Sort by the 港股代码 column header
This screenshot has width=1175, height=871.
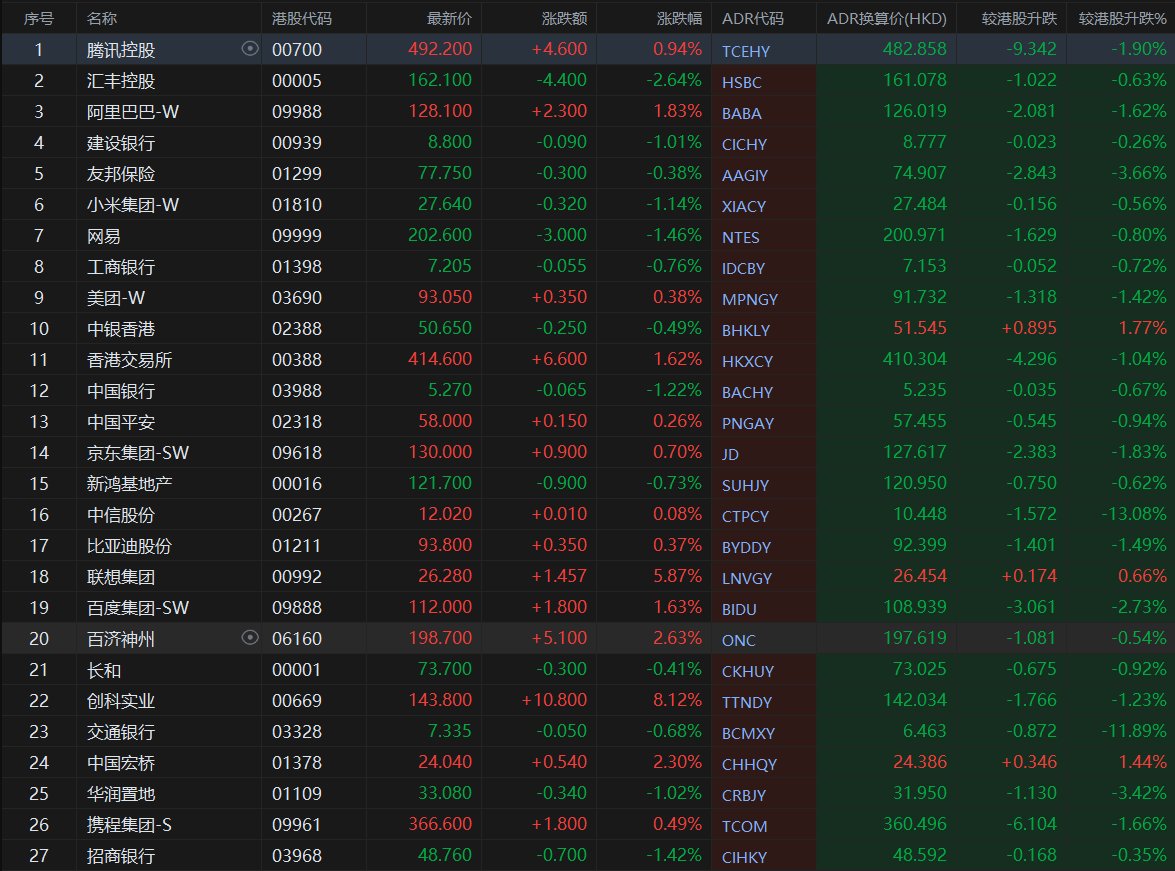coord(302,18)
